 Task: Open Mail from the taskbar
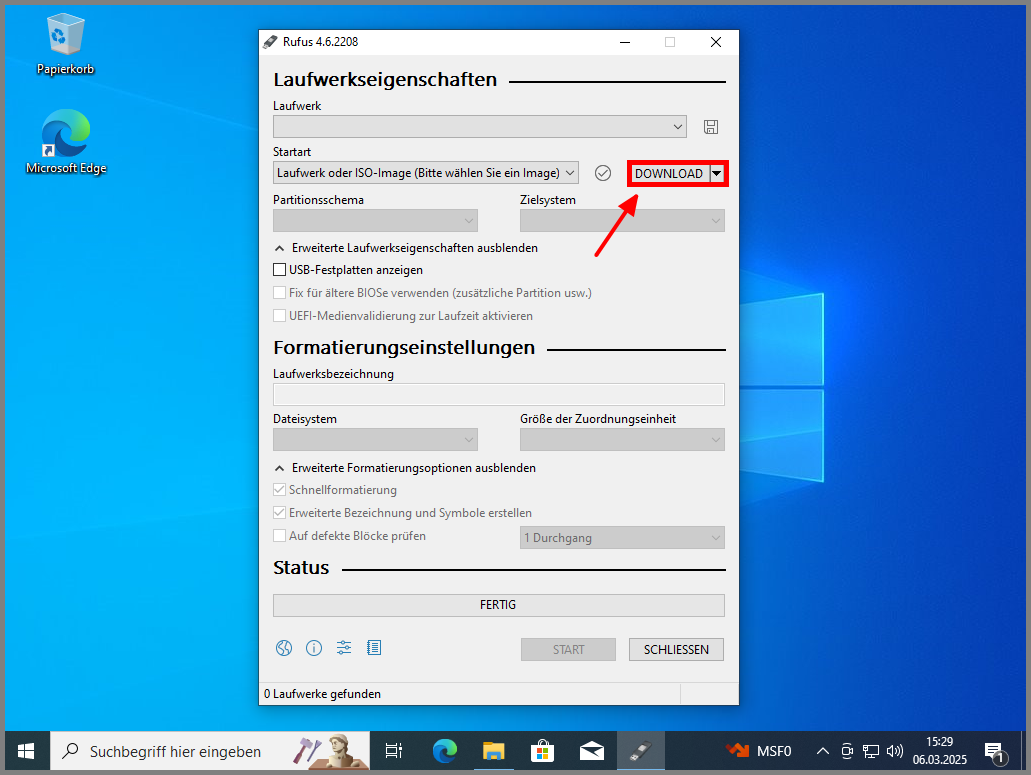click(592, 751)
